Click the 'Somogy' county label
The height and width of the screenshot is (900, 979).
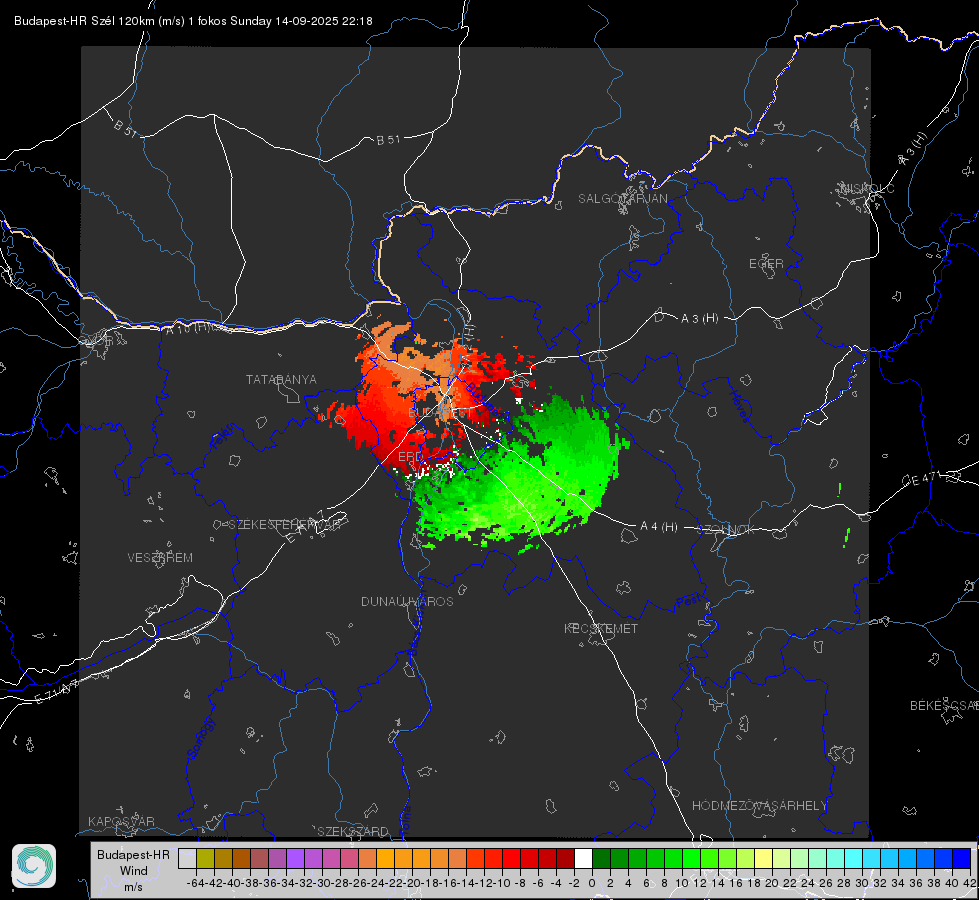click(200, 738)
